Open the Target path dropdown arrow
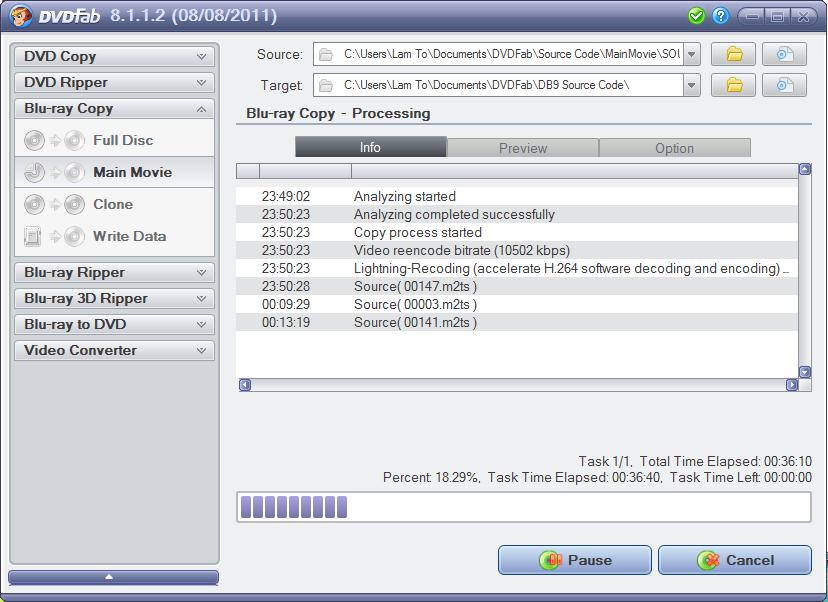This screenshot has height=602, width=828. coord(691,86)
